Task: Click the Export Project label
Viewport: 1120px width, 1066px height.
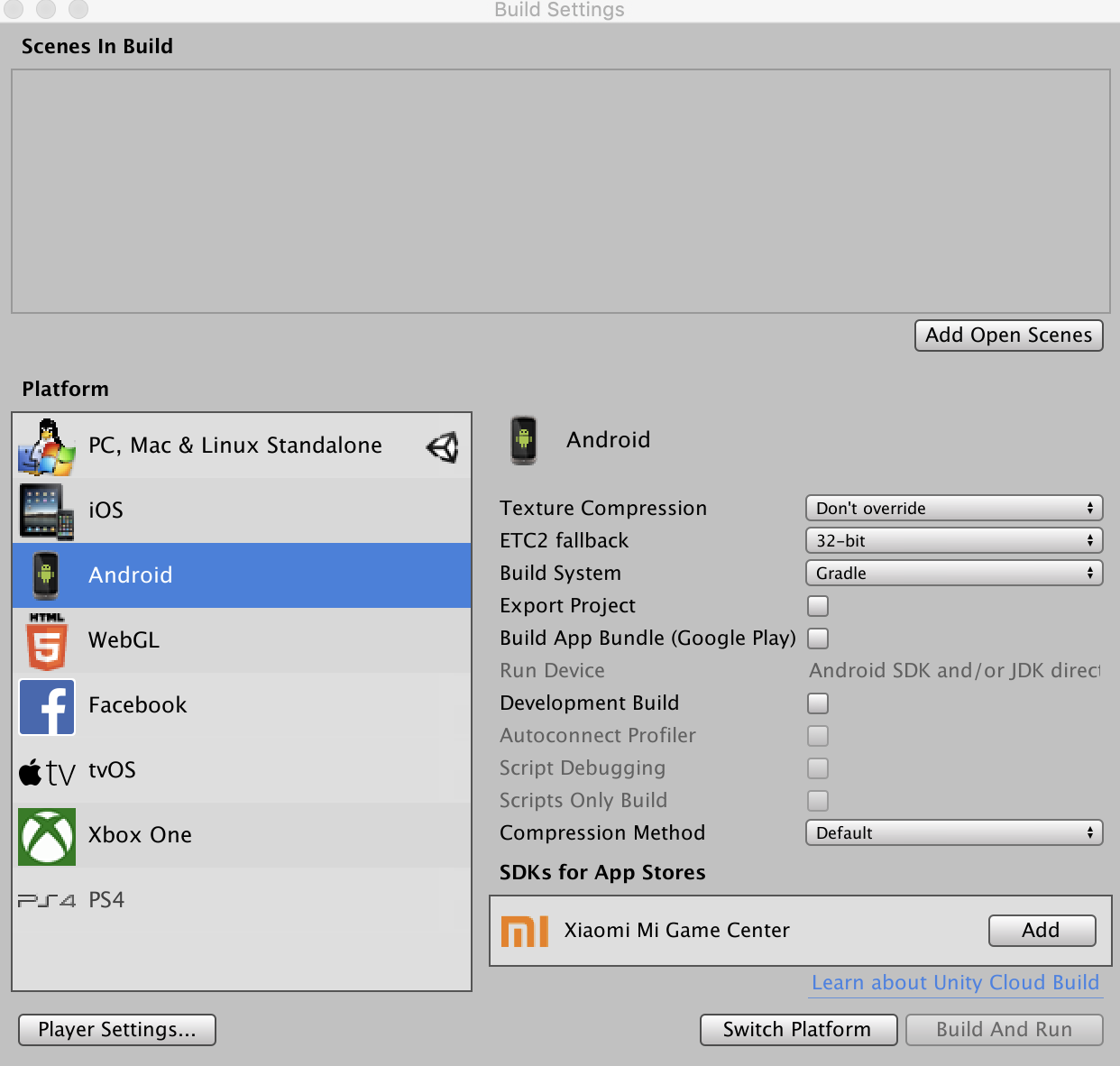Action: (568, 606)
